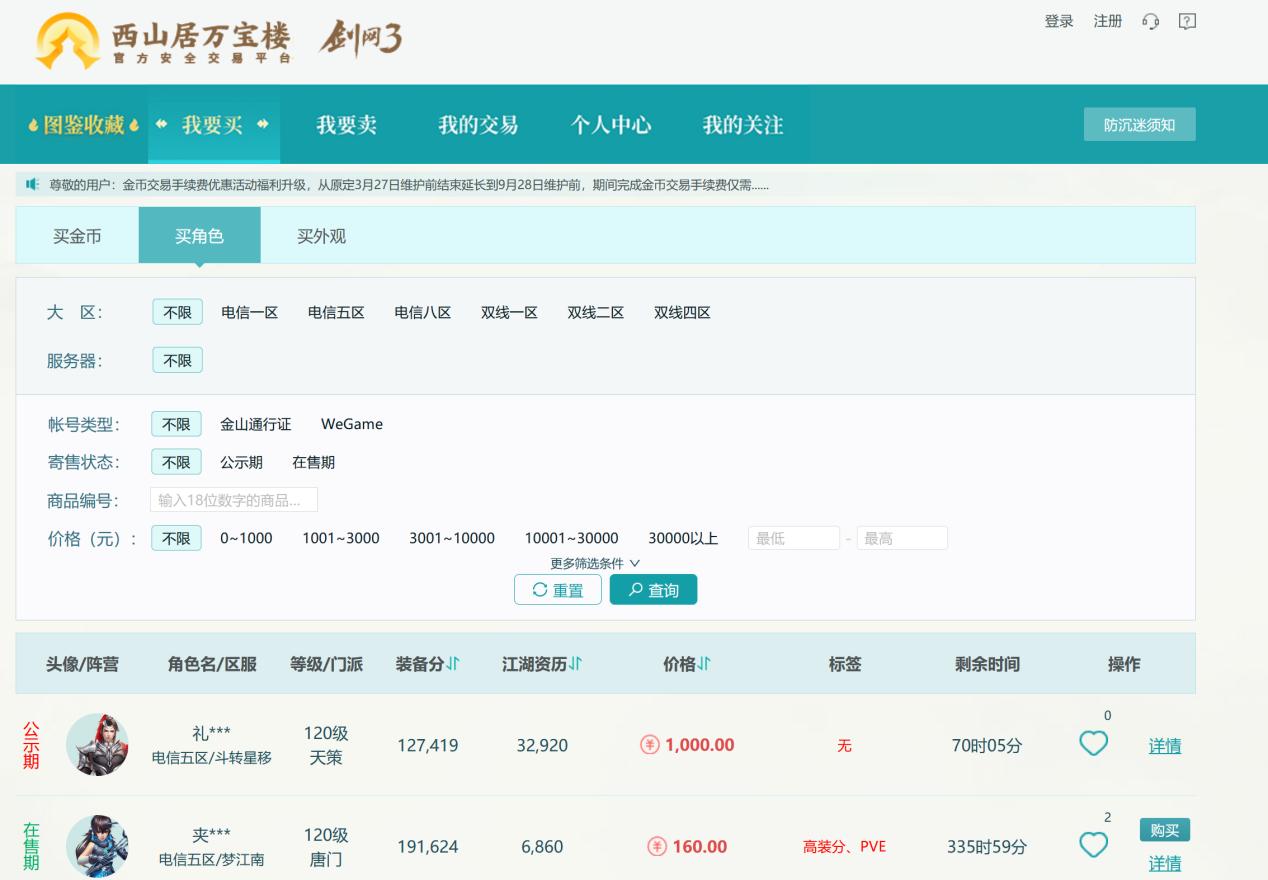Favorite the 夹*** character listing heart
This screenshot has height=880, width=1268.
click(x=1094, y=845)
